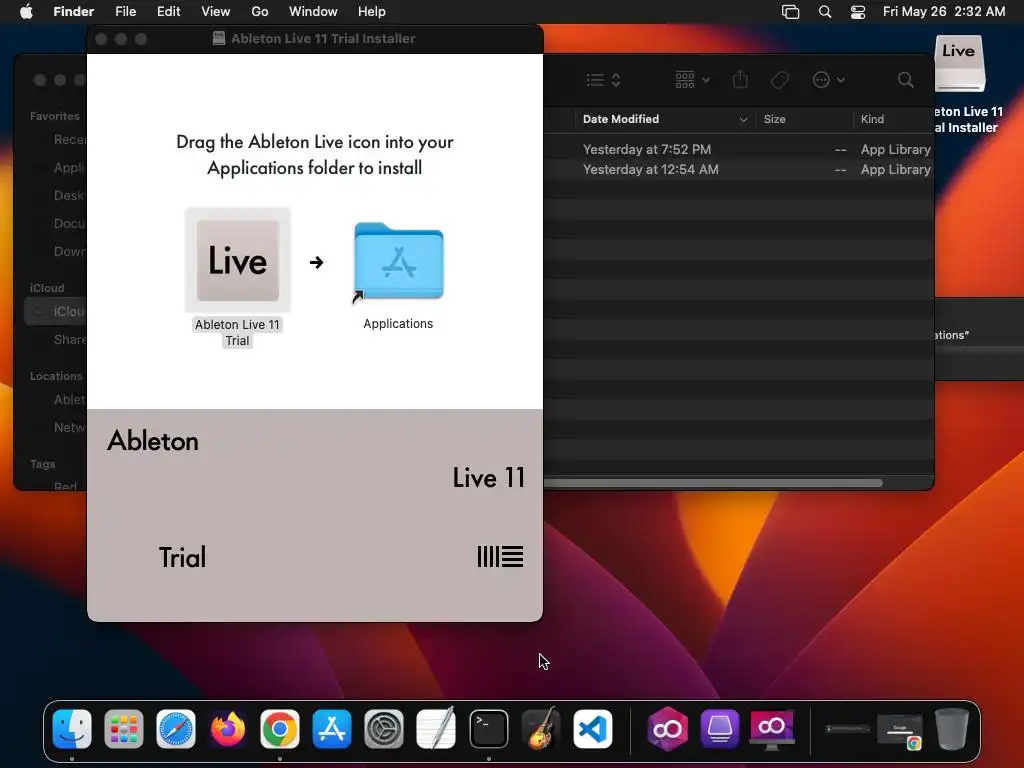Select row modified Yesterday at 7:52 PM
The image size is (1024, 768).
pyautogui.click(x=738, y=150)
